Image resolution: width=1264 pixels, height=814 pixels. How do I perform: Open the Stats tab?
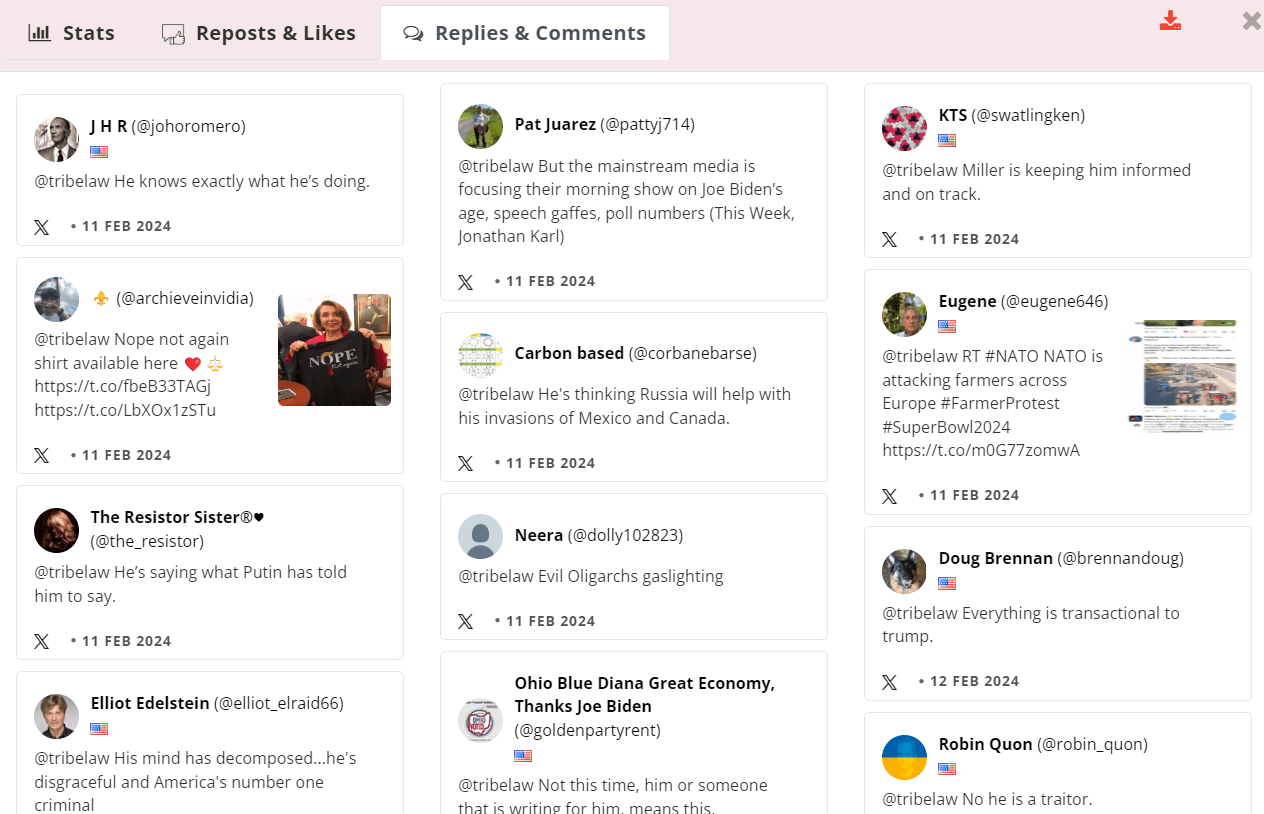72,33
